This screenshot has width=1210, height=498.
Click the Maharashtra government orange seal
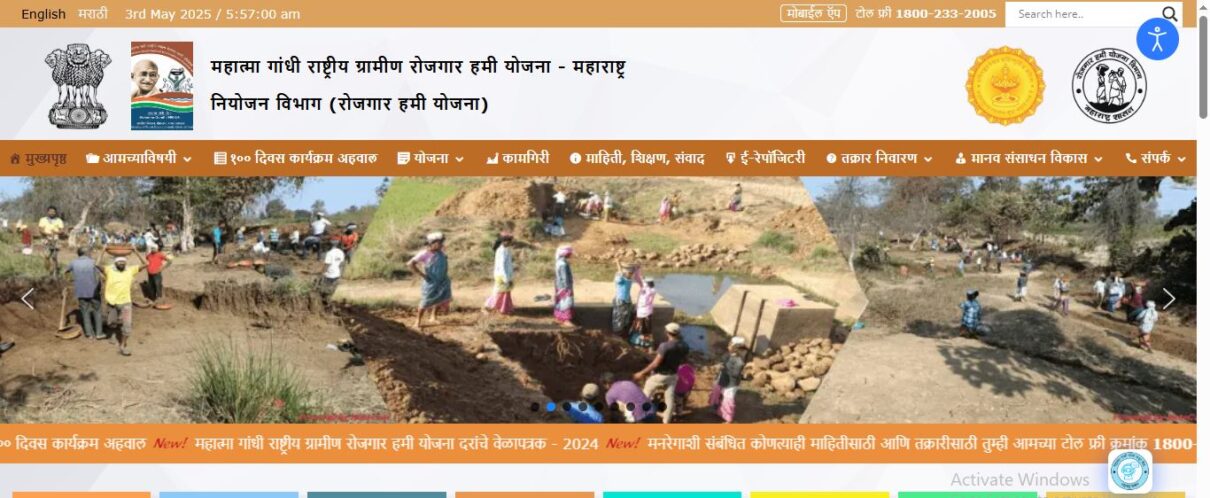pyautogui.click(x=1005, y=86)
